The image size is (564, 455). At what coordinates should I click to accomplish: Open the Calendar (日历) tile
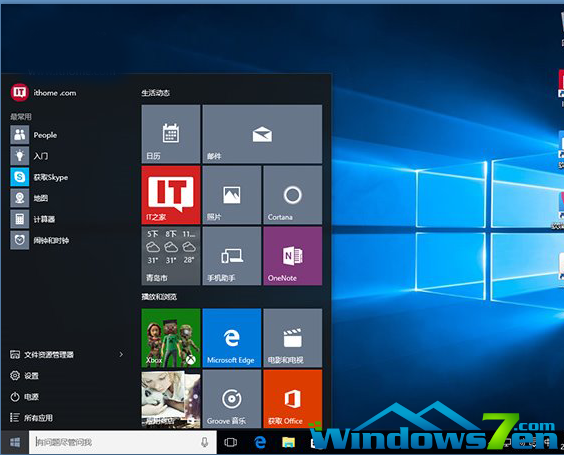click(x=171, y=134)
